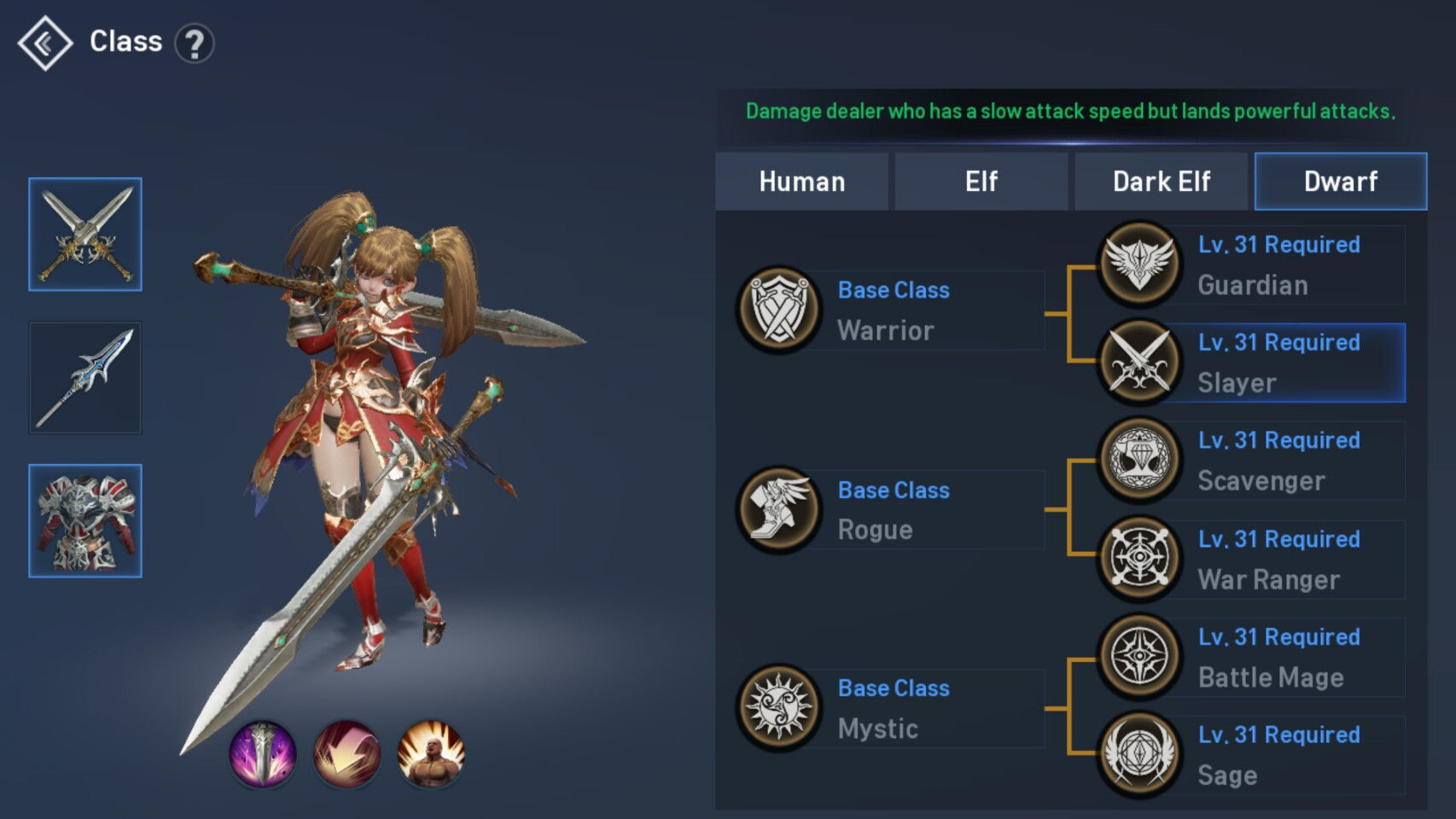This screenshot has height=819, width=1456.
Task: Switch to the Elf race tab
Action: point(981,182)
